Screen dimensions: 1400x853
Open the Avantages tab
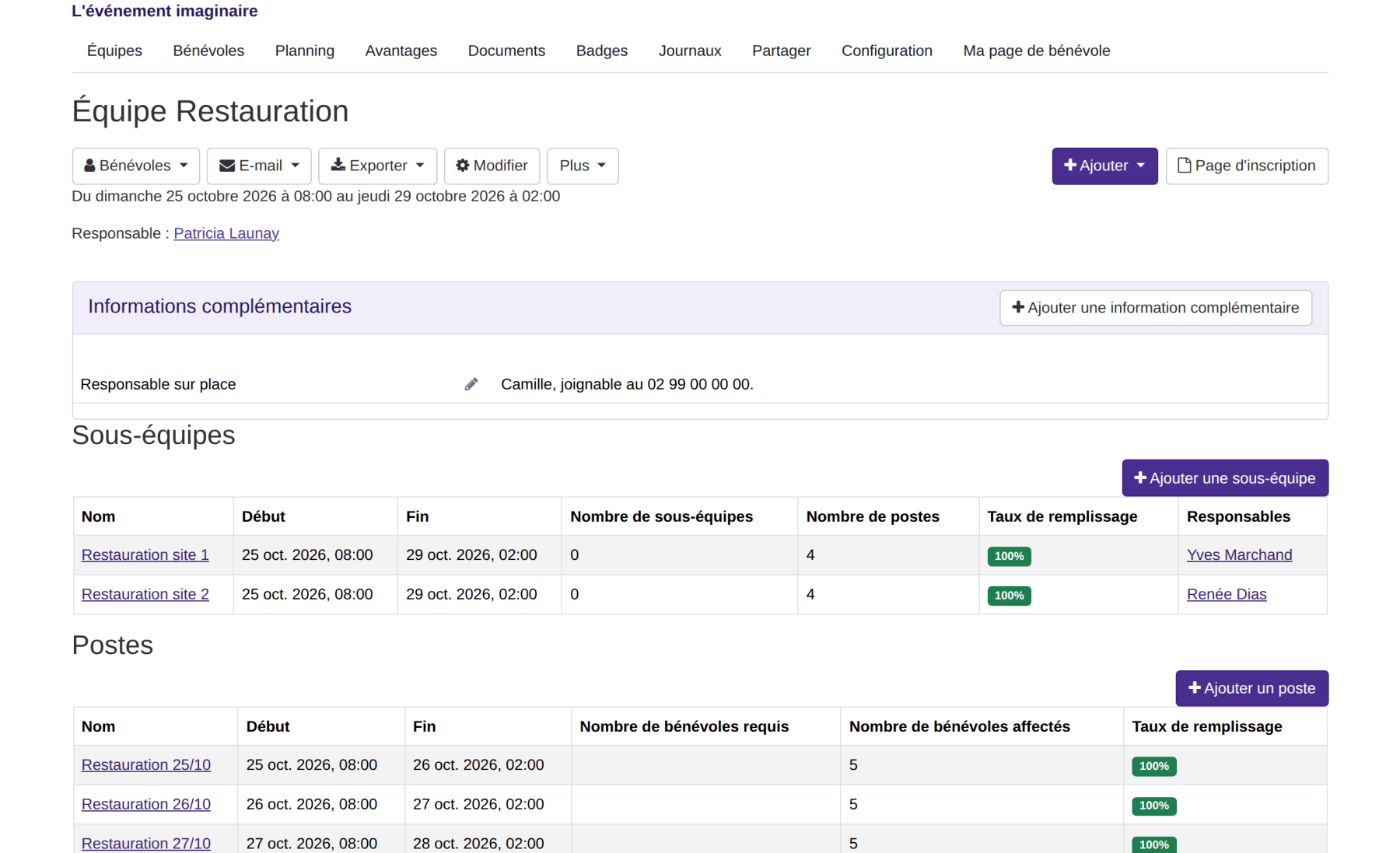click(x=401, y=51)
